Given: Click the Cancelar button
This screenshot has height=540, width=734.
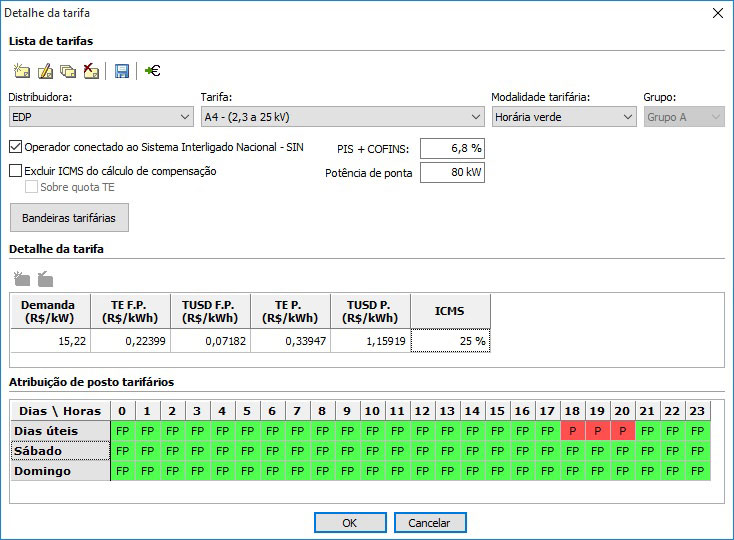Looking at the screenshot, I should [430, 523].
